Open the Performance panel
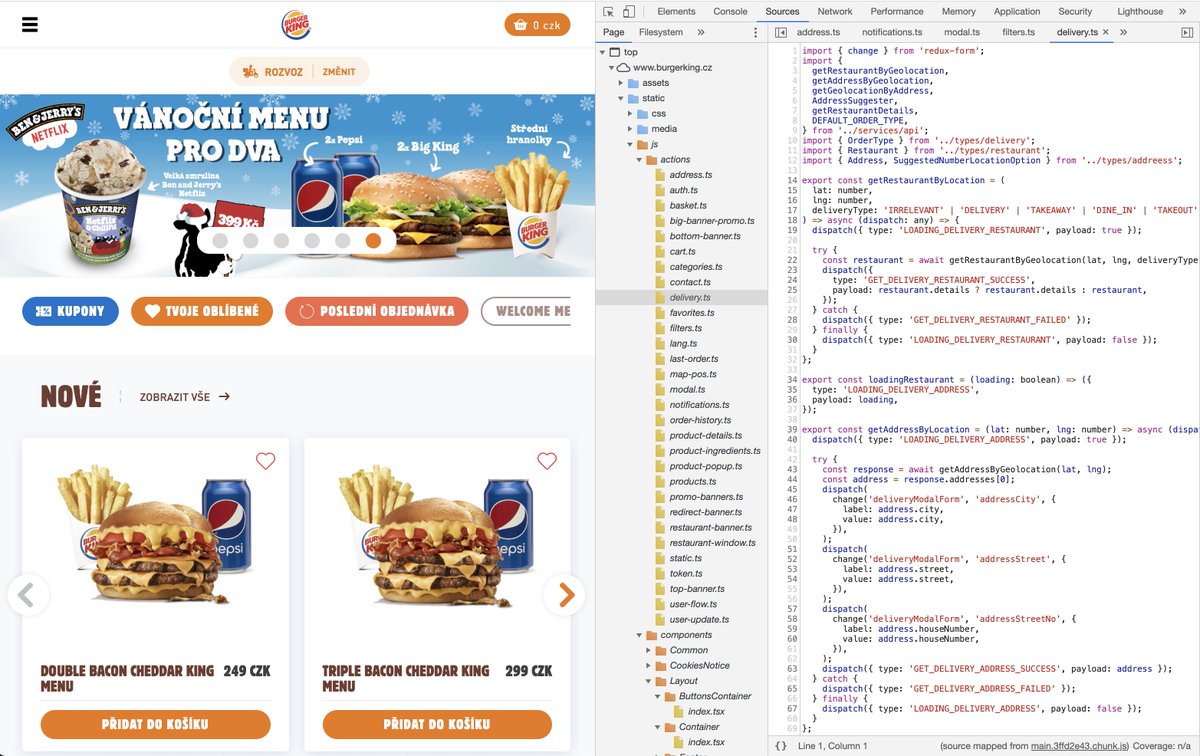Screen dimensions: 1200x756 pos(897,11)
